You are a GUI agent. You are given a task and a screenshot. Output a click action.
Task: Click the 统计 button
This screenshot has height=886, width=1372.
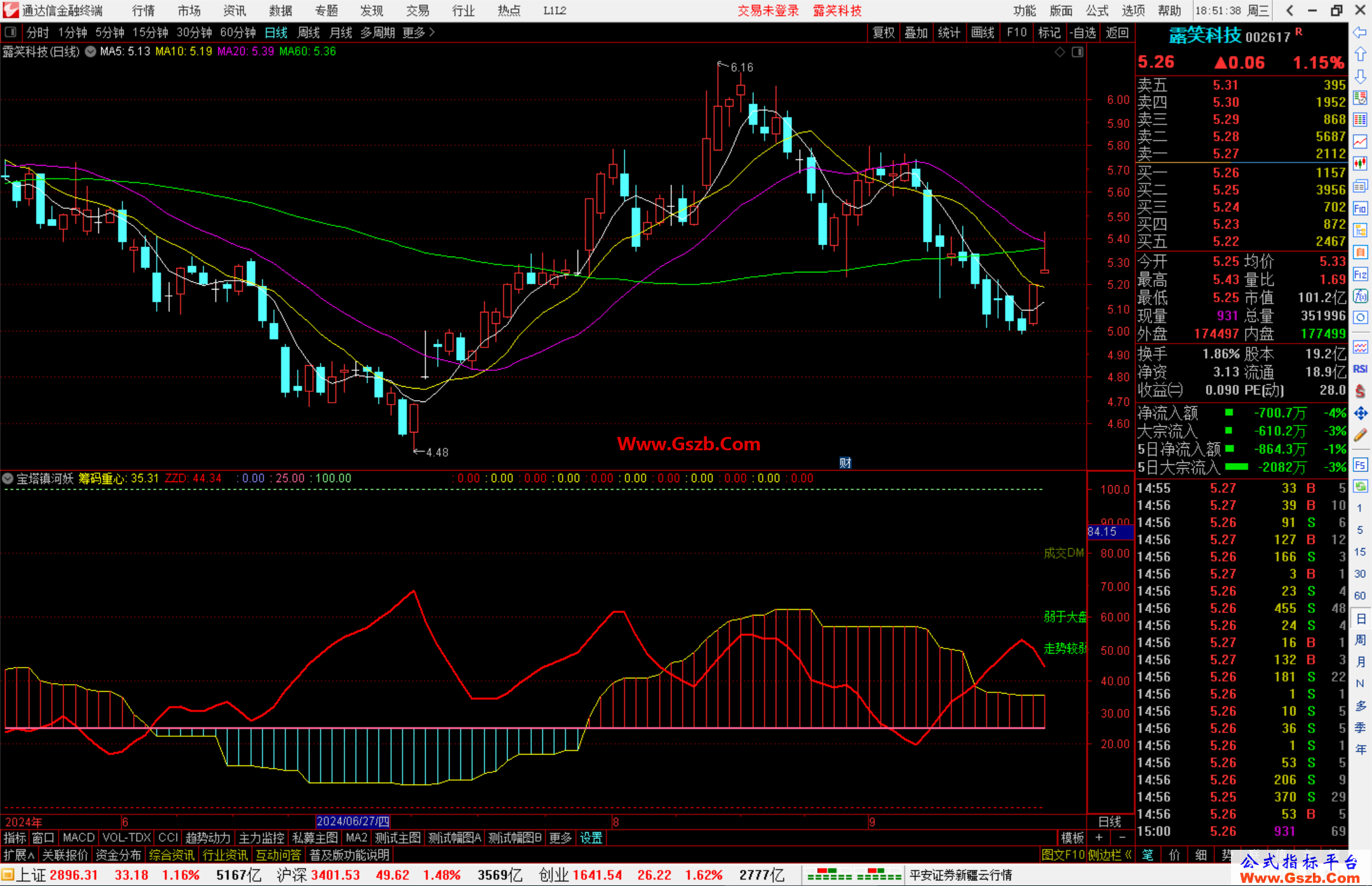(949, 32)
